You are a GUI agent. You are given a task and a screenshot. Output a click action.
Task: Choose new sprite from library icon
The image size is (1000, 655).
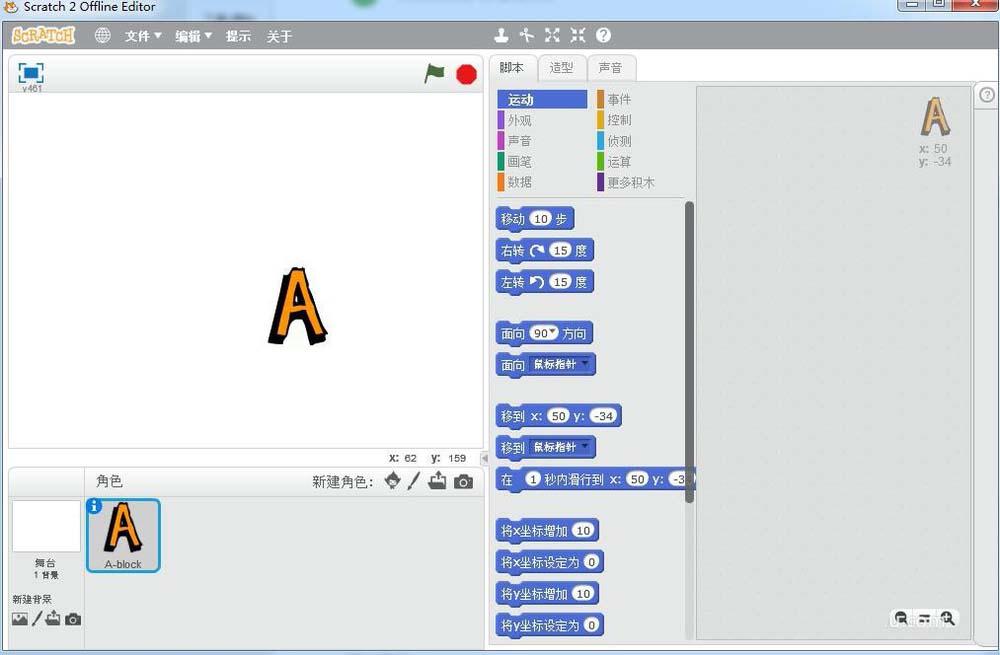click(392, 481)
